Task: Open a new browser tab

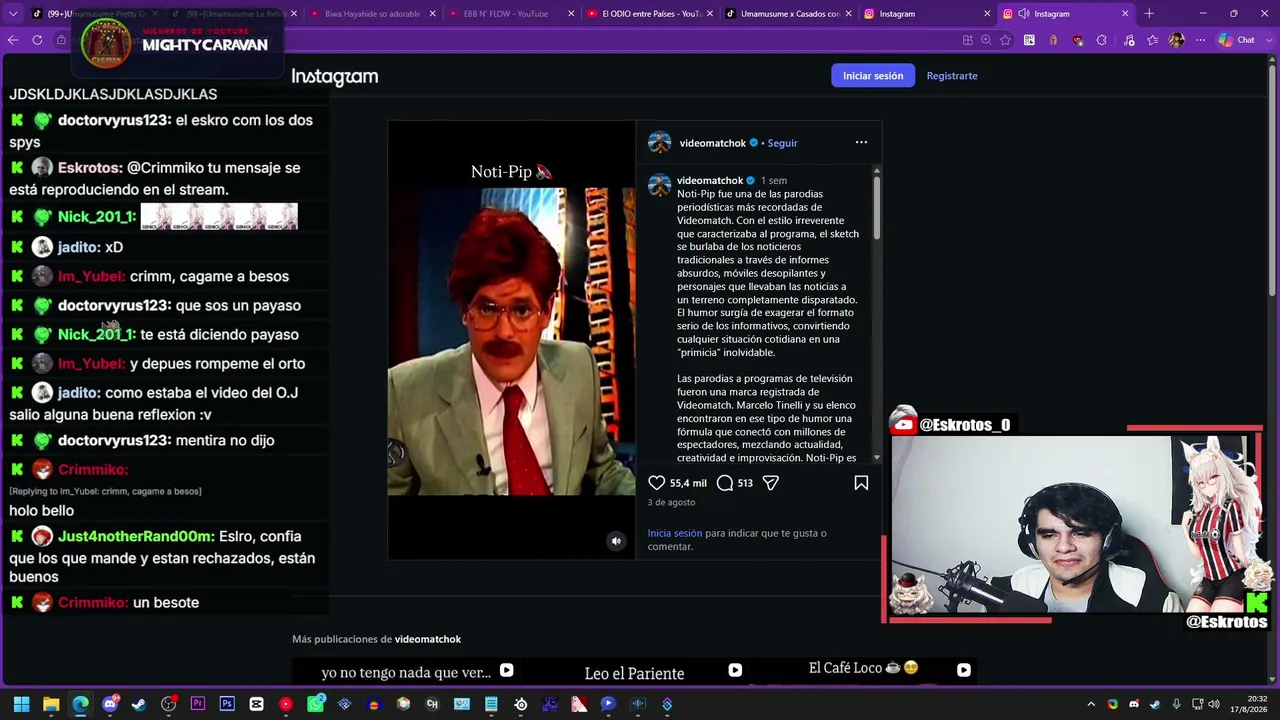Action: (x=1149, y=14)
